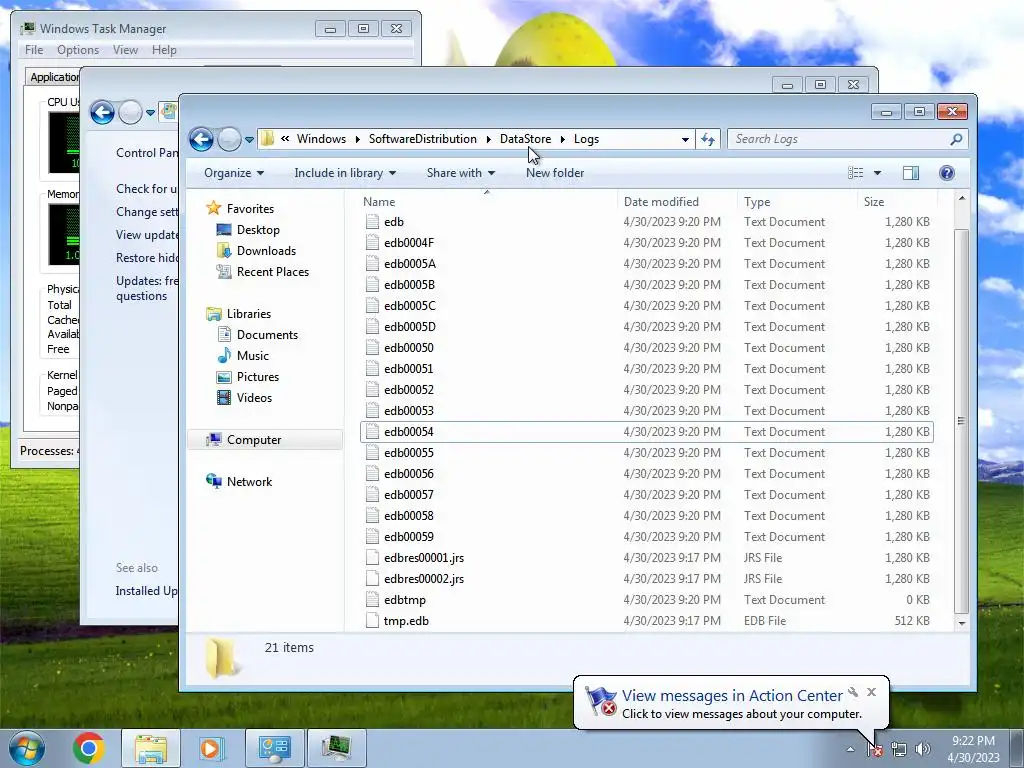Click the Downloads folder icon
1024x768 pixels.
click(224, 251)
